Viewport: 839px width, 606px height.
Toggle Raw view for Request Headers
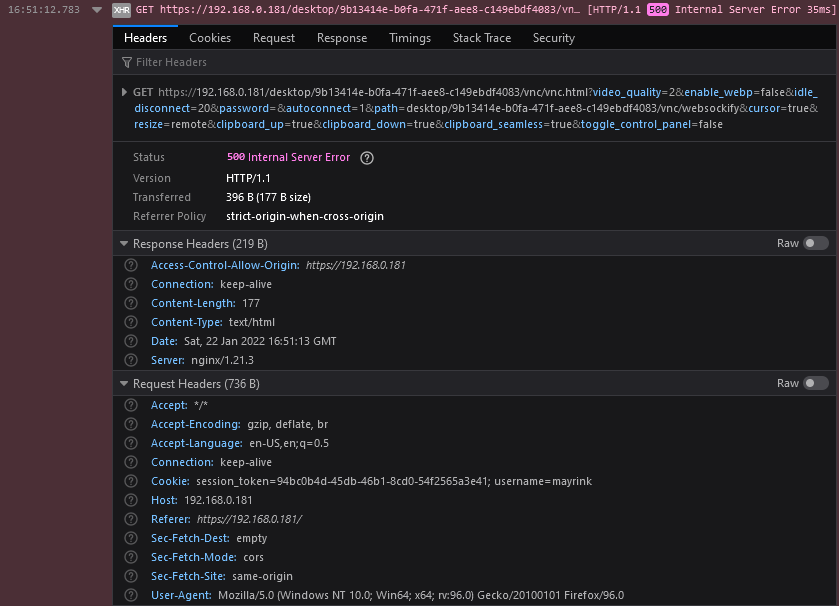point(815,383)
